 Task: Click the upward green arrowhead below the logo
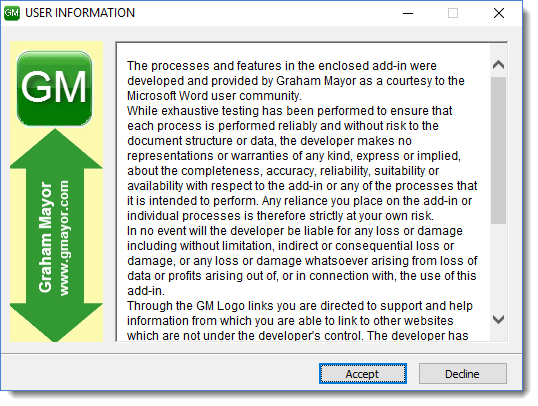point(56,149)
